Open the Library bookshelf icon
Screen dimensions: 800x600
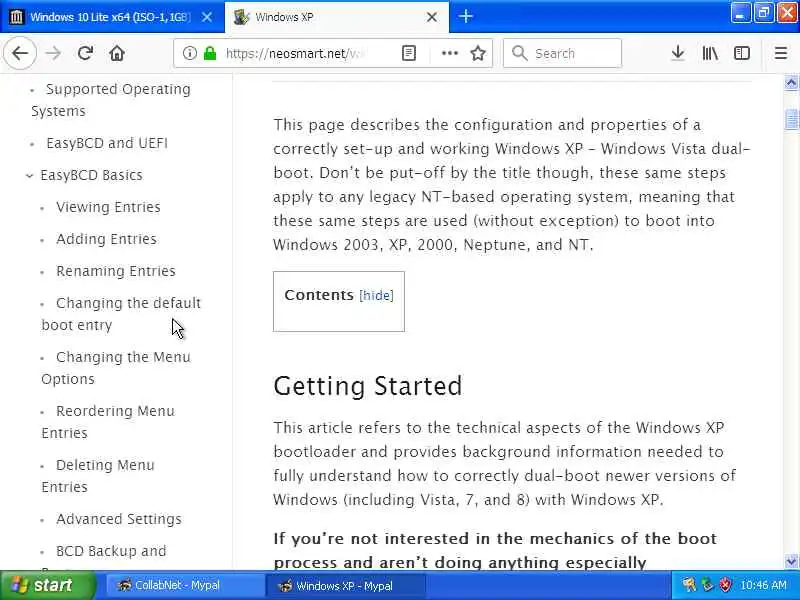point(710,53)
